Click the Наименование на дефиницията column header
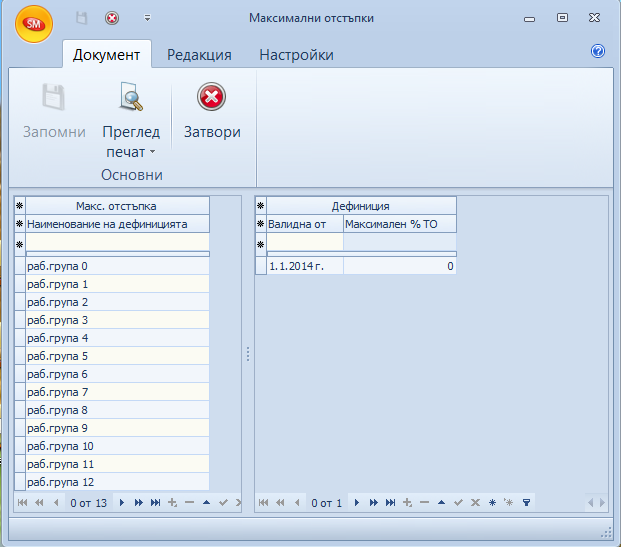 tap(118, 224)
